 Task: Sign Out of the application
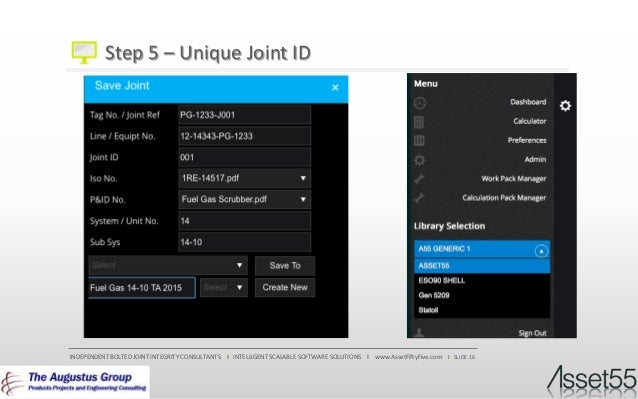[532, 333]
